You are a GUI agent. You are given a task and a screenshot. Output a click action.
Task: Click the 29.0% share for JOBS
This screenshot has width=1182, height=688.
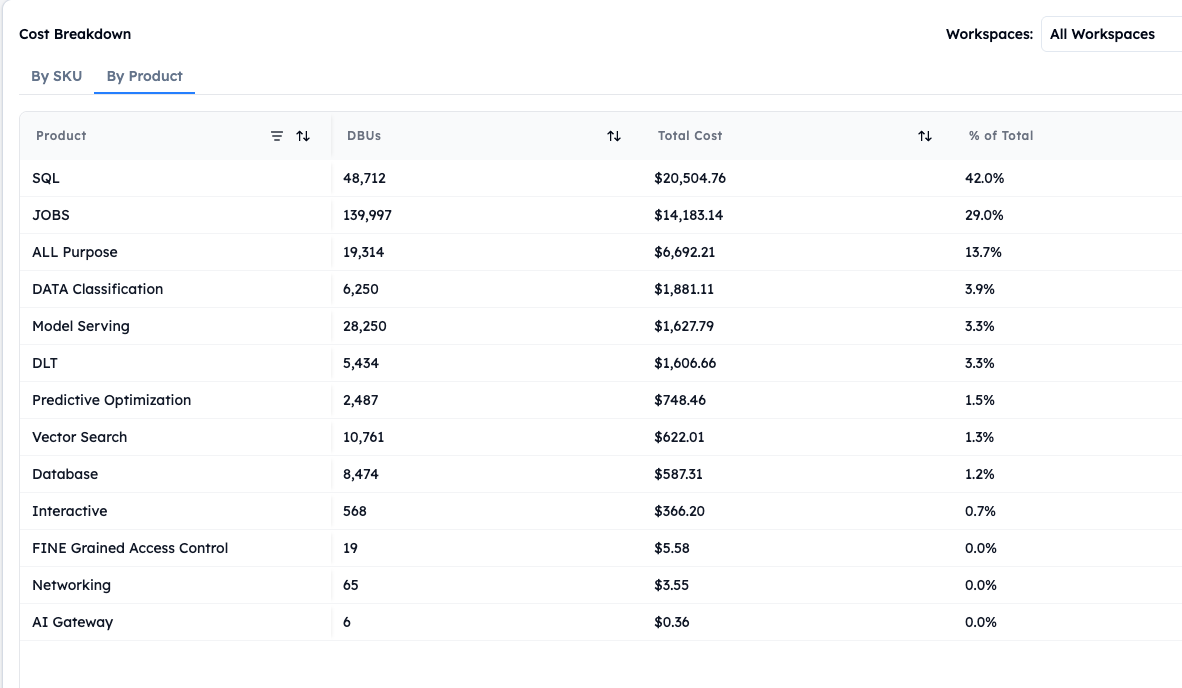[984, 216]
